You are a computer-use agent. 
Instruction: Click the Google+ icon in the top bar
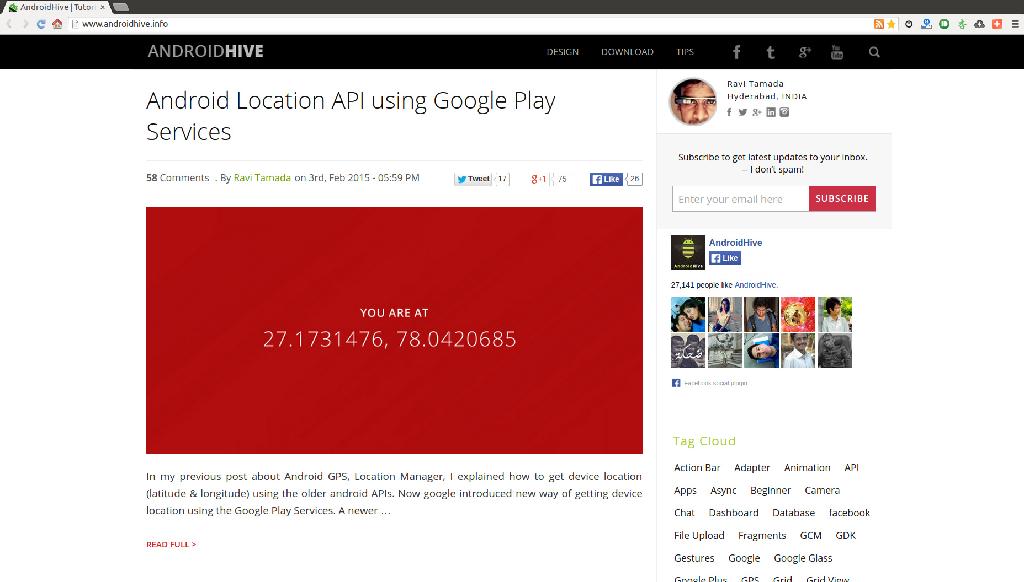(x=803, y=51)
